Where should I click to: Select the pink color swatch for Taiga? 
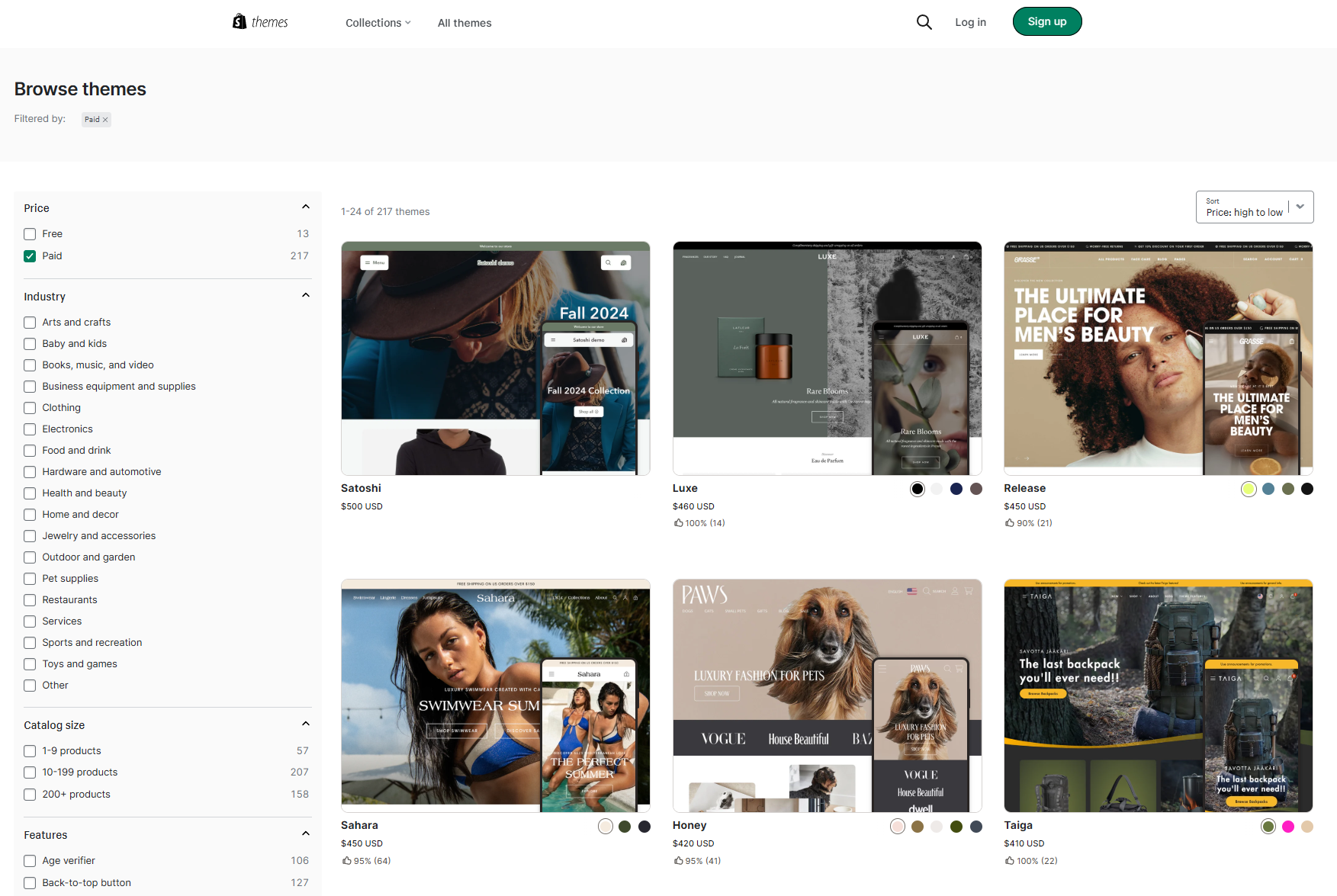1287,827
